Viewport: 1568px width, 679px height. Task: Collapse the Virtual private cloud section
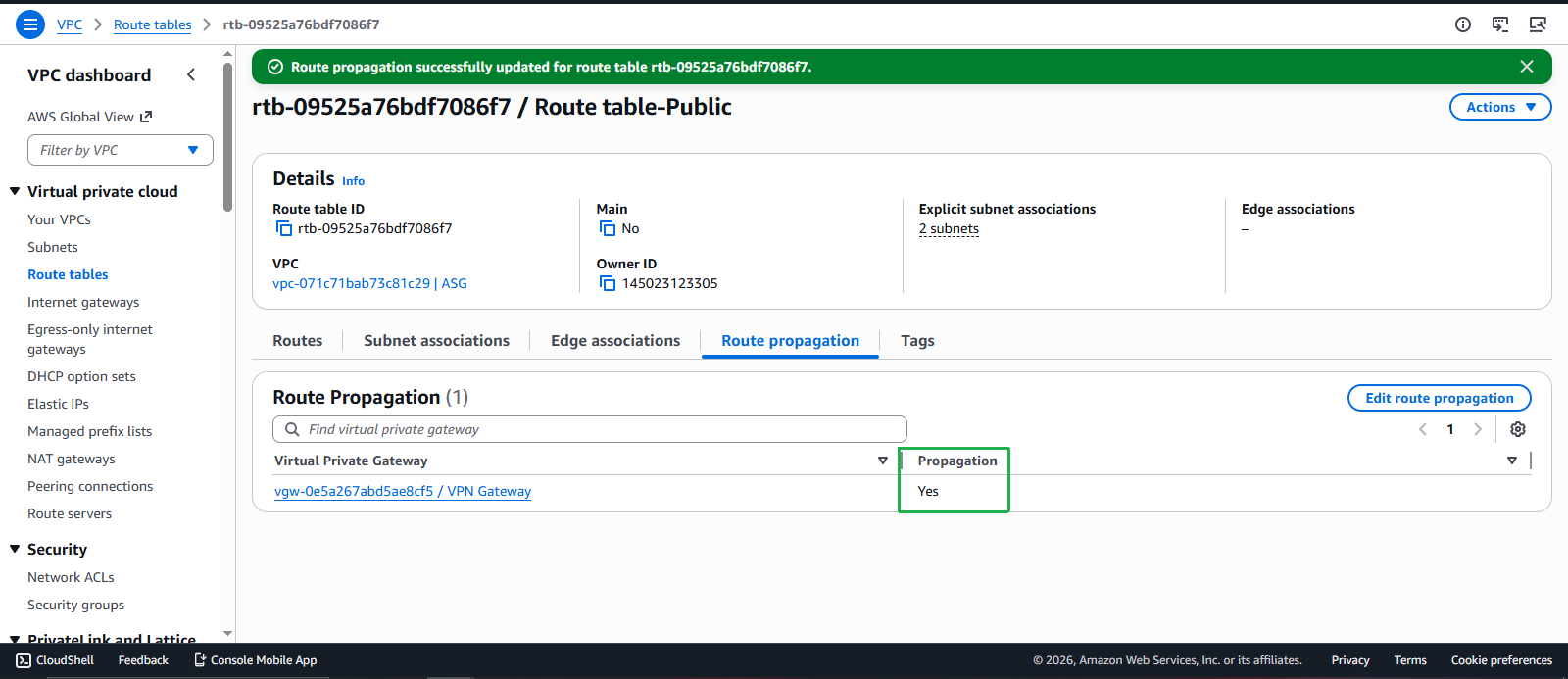point(15,191)
